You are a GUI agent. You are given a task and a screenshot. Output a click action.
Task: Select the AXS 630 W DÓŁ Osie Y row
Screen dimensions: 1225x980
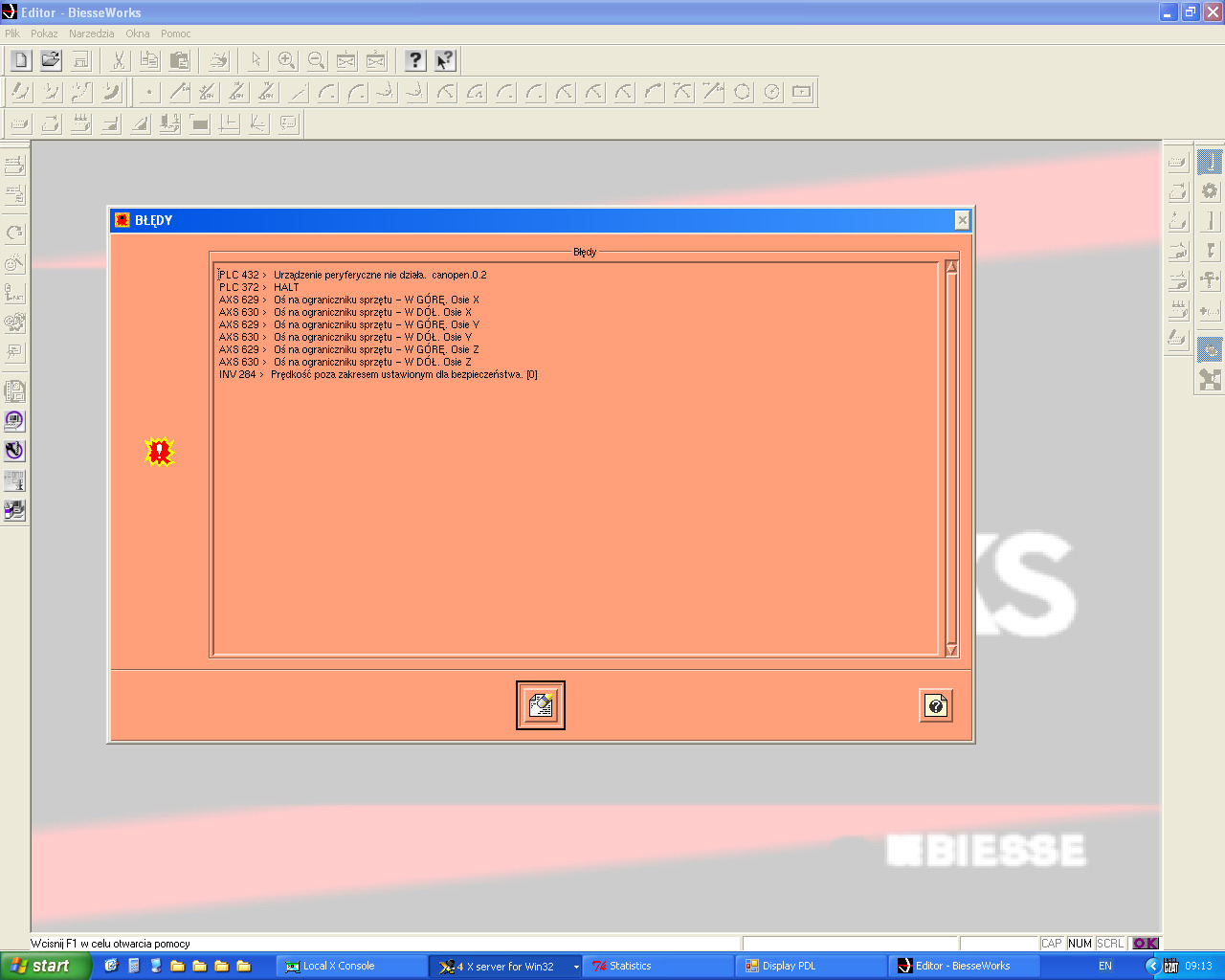point(345,337)
